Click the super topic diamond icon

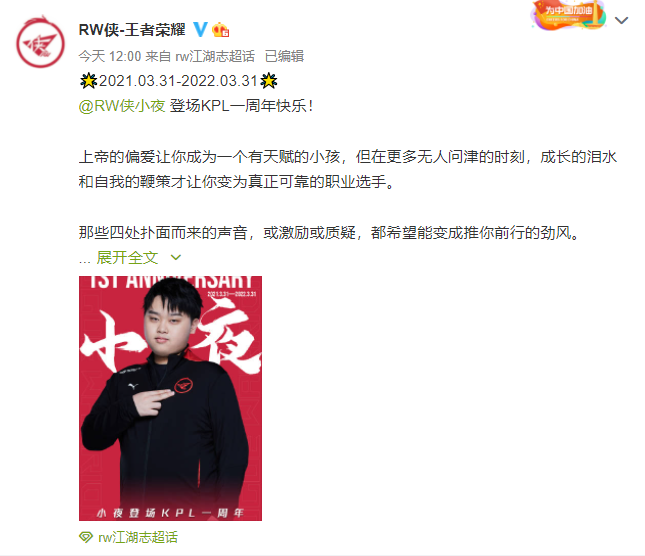coord(86,537)
